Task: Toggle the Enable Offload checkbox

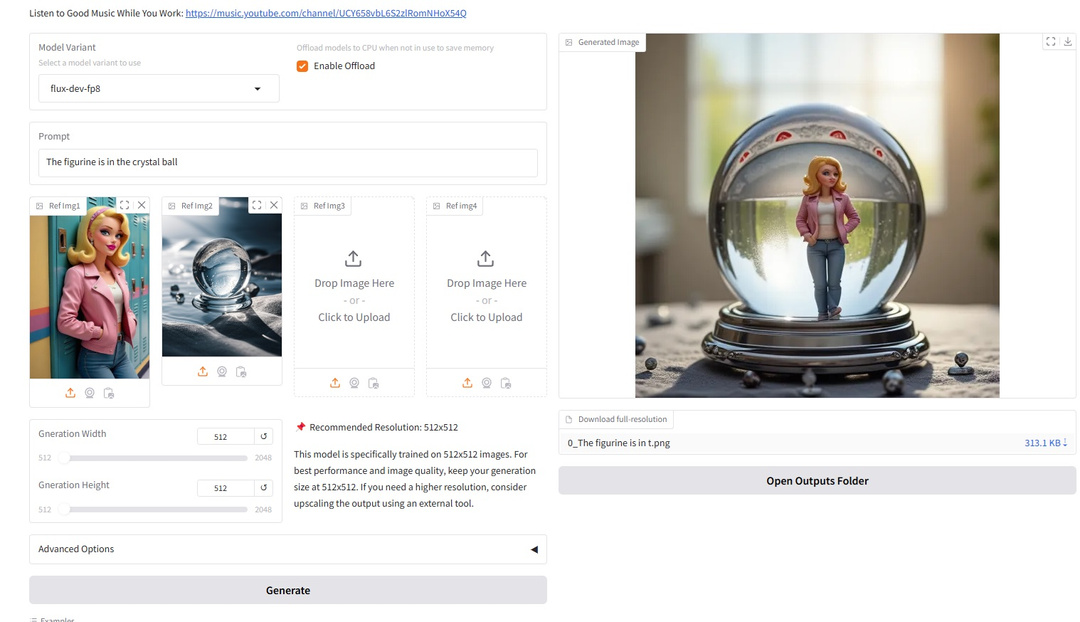Action: coord(302,66)
